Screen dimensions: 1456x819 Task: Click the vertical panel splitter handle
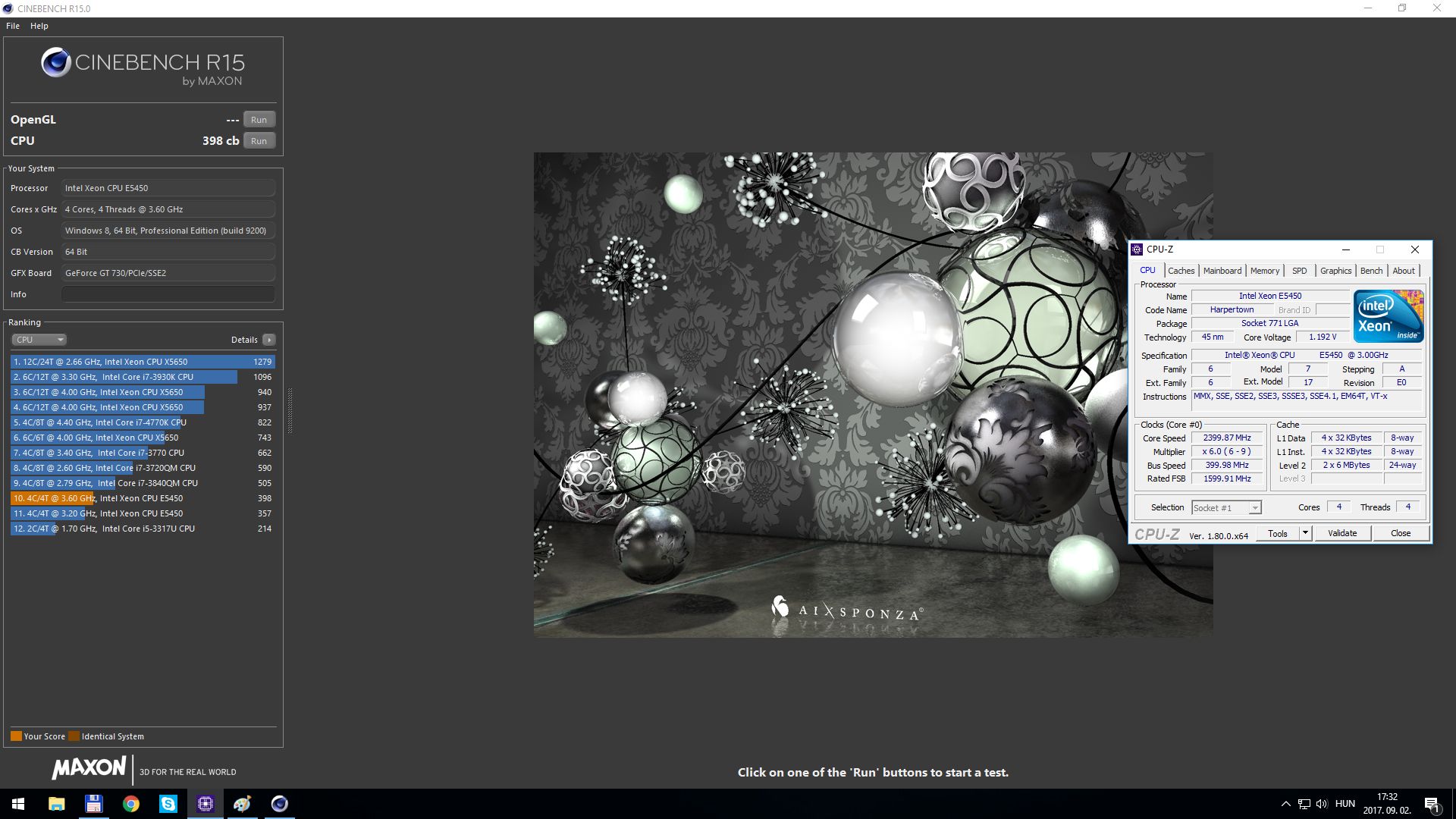click(290, 410)
